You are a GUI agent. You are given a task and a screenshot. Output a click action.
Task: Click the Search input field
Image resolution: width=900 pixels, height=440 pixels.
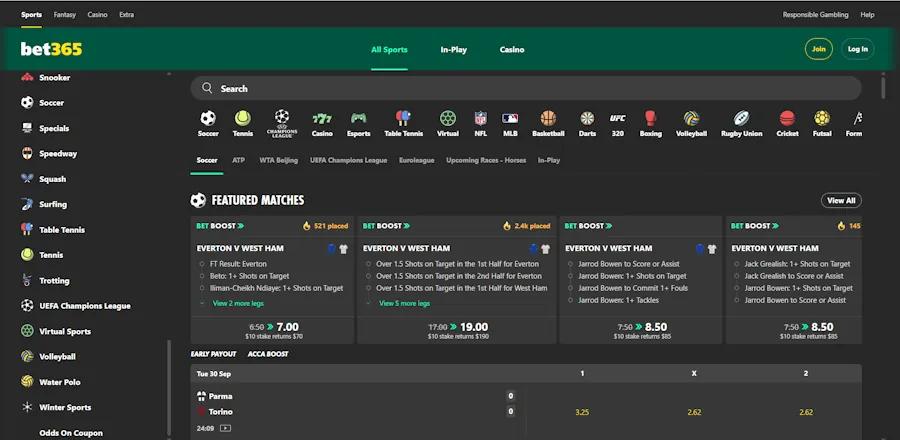tap(525, 88)
